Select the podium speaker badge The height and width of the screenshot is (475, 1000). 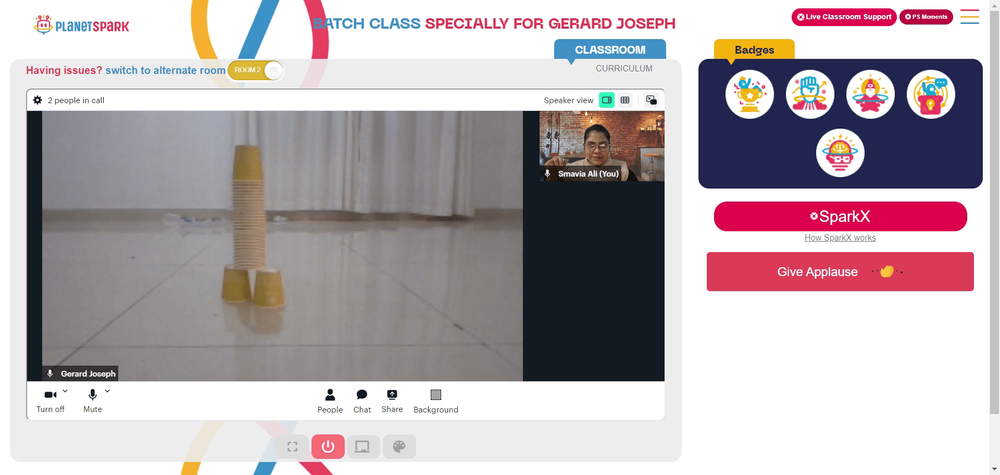(931, 94)
